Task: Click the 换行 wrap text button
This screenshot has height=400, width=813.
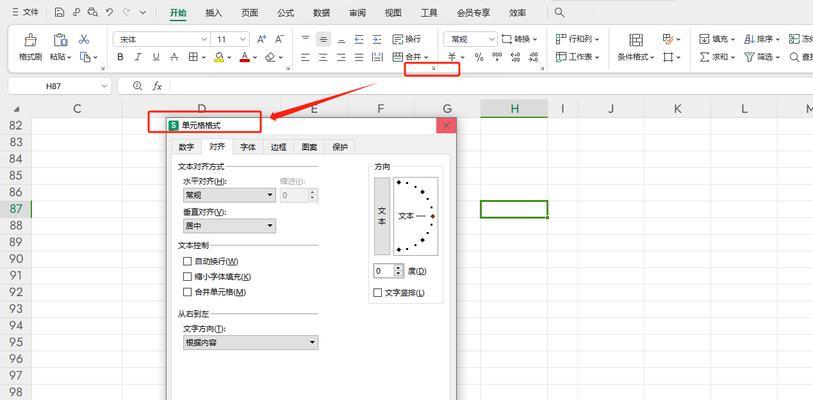Action: click(x=406, y=39)
